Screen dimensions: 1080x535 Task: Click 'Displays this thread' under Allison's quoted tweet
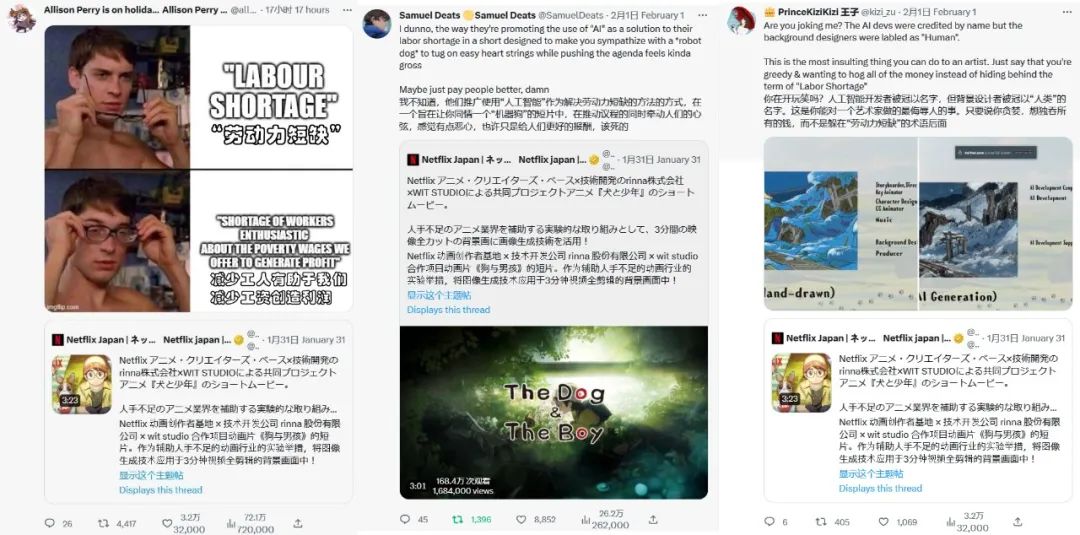pyautogui.click(x=160, y=490)
